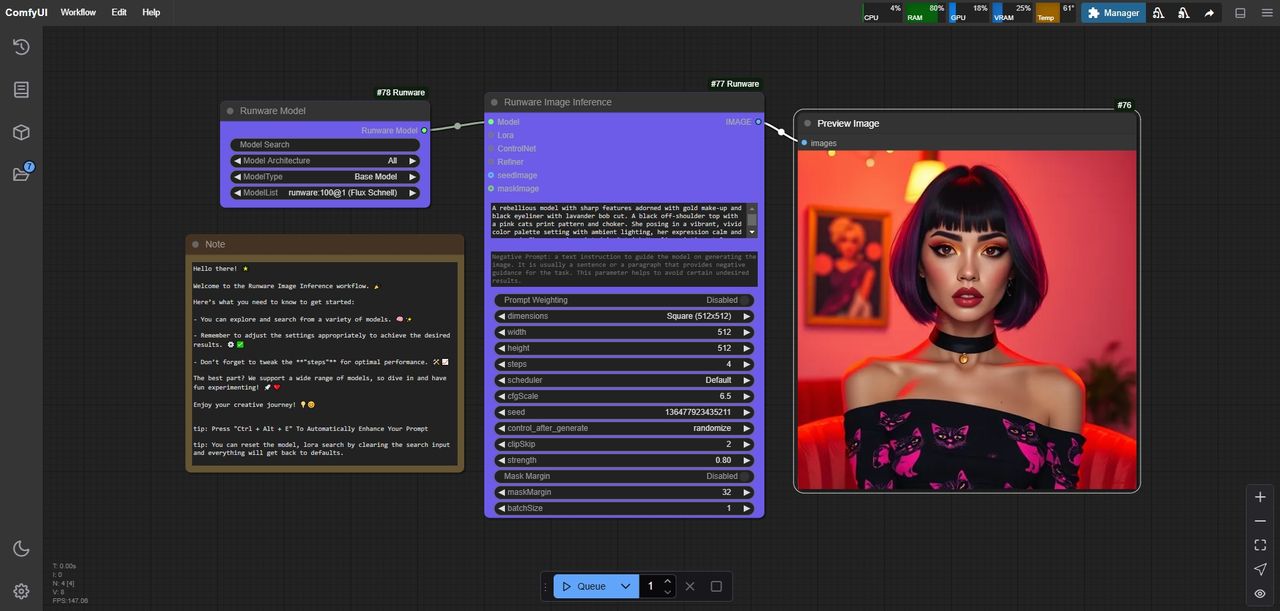Open the model library cube icon
Viewport: 1280px width, 611px height.
(x=21, y=132)
